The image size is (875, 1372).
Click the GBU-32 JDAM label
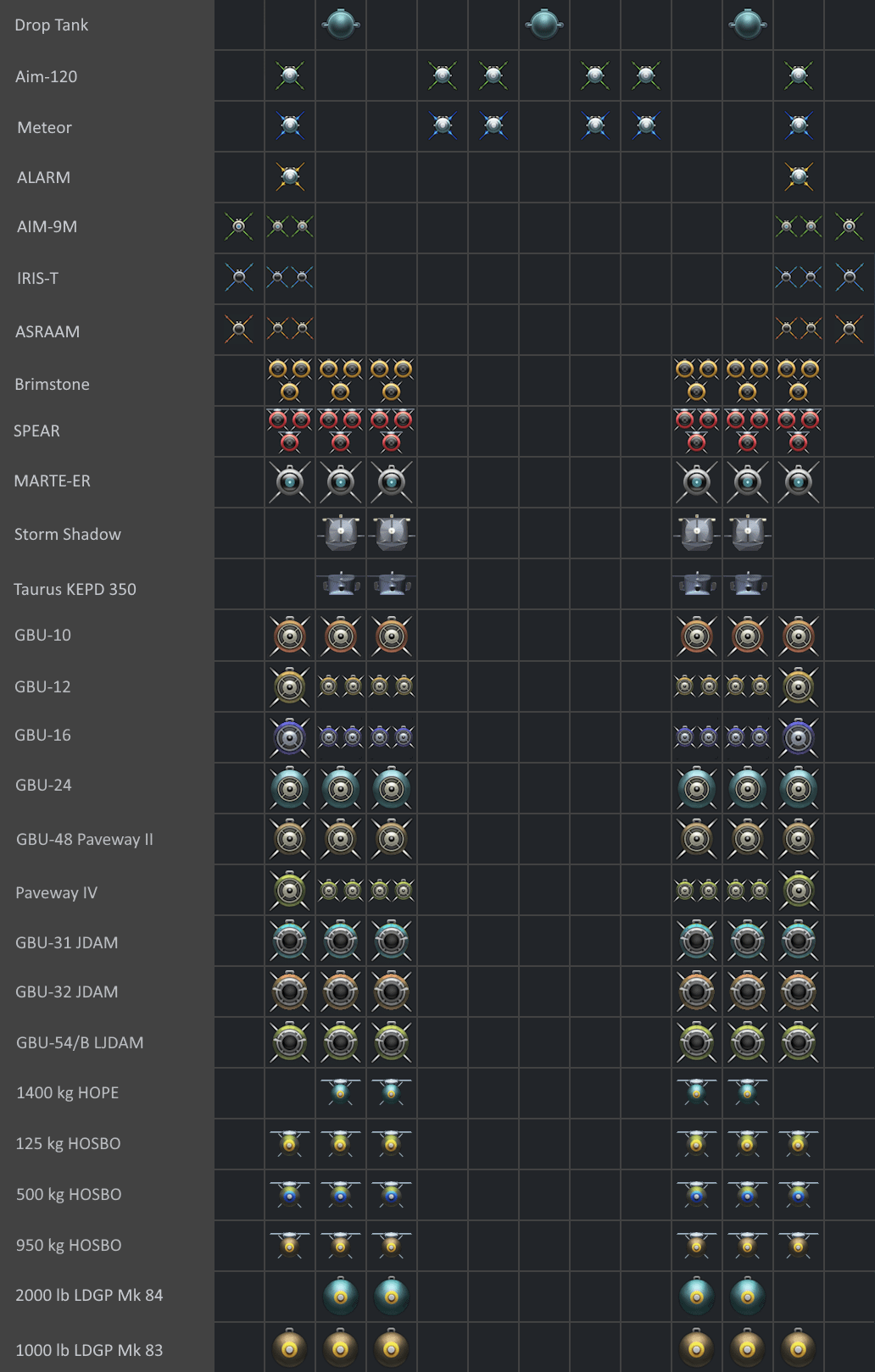[67, 992]
